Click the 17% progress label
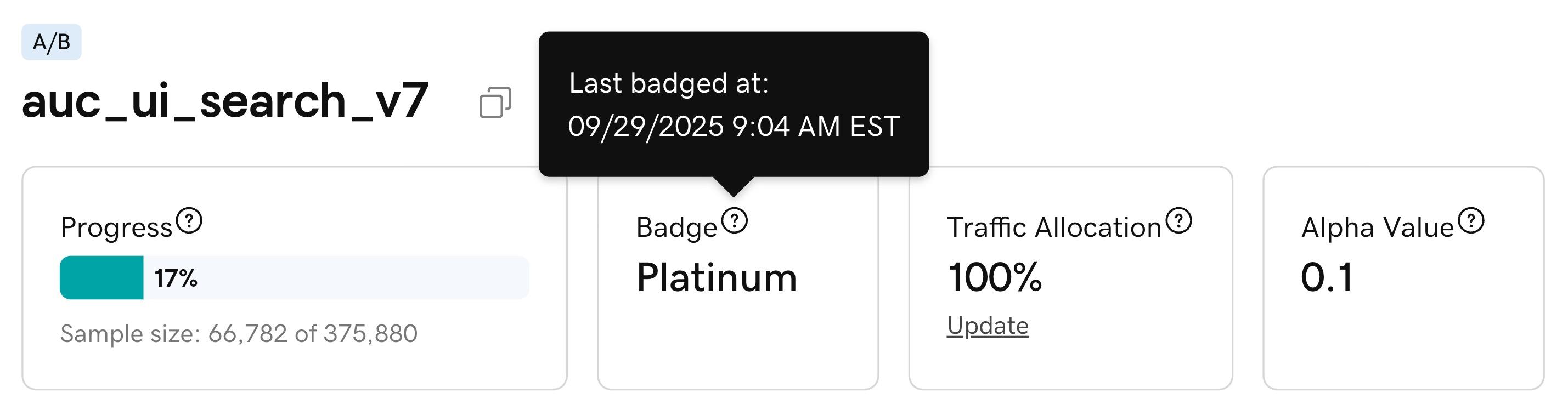The width and height of the screenshot is (1568, 410). point(176,278)
